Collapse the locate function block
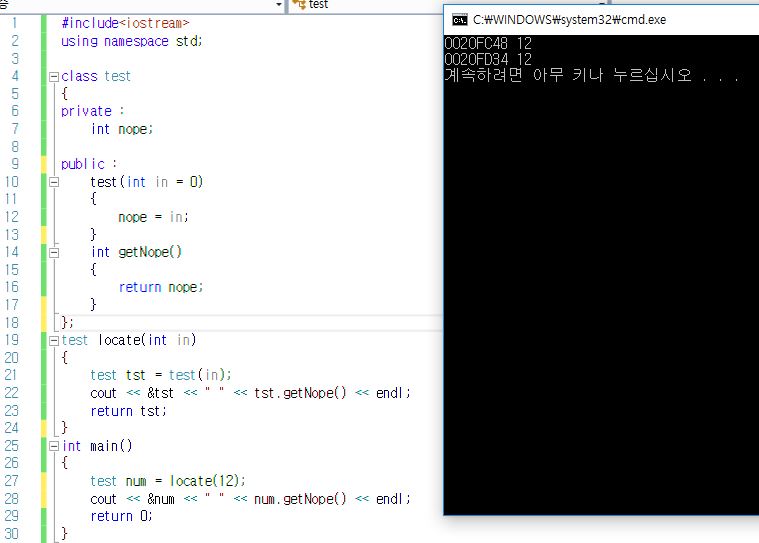Viewport: 759px width, 543px height. 53,340
